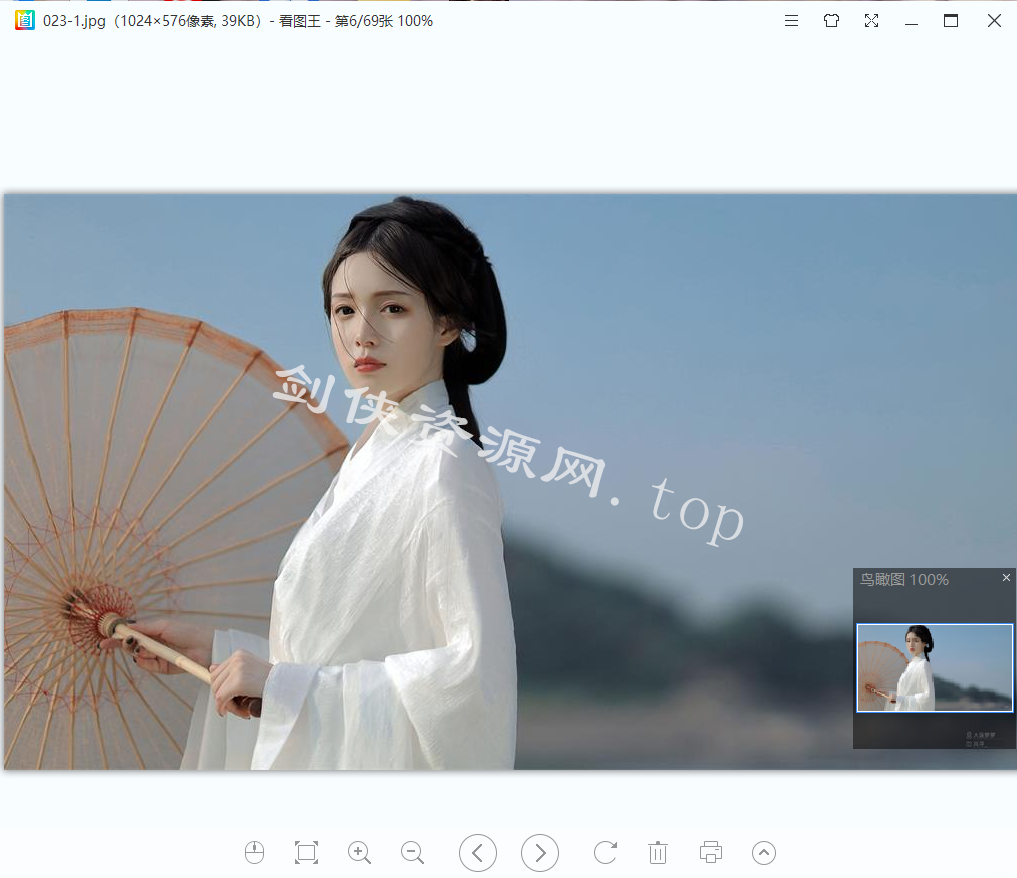Image resolution: width=1017 pixels, height=878 pixels.
Task: Go to the next image
Action: (x=540, y=853)
